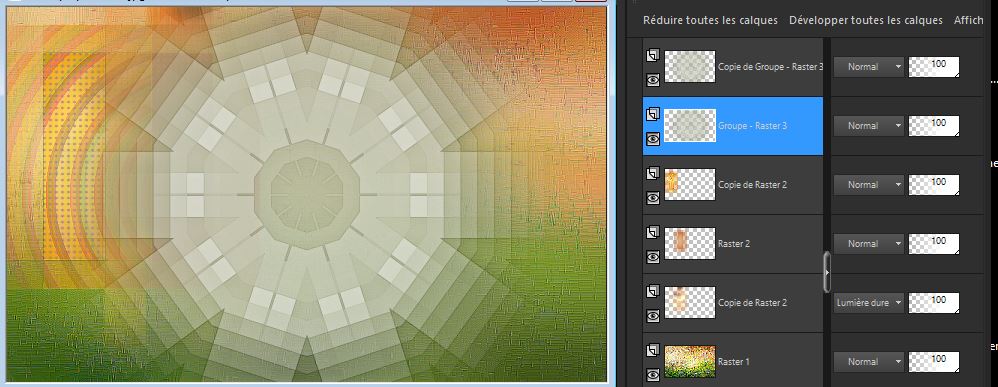This screenshot has width=998, height=387.
Task: Hide the Groupe - Raster 3 layer
Action: pyautogui.click(x=652, y=139)
